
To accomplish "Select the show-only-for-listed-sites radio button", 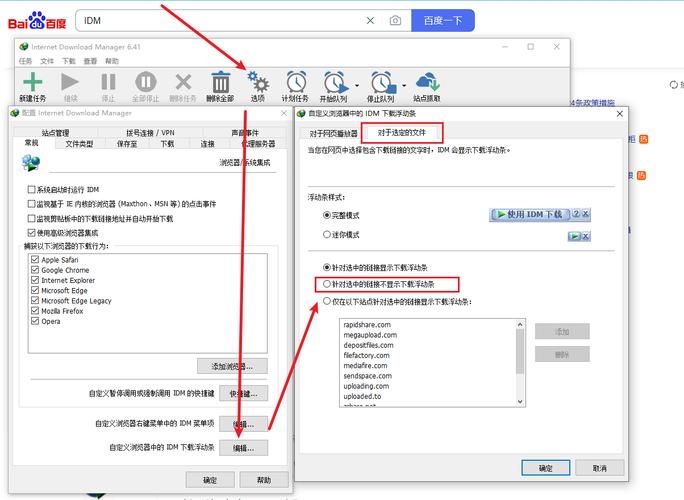I will 327,301.
